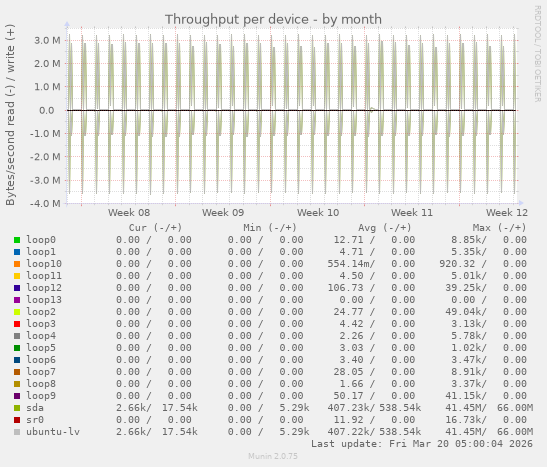This screenshot has width=547, height=467.
Task: Select the sr0 legend label
Action: 35,420
